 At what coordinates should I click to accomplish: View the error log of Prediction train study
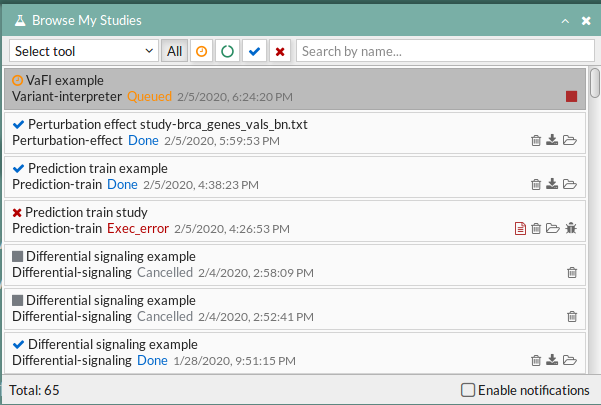(520, 229)
